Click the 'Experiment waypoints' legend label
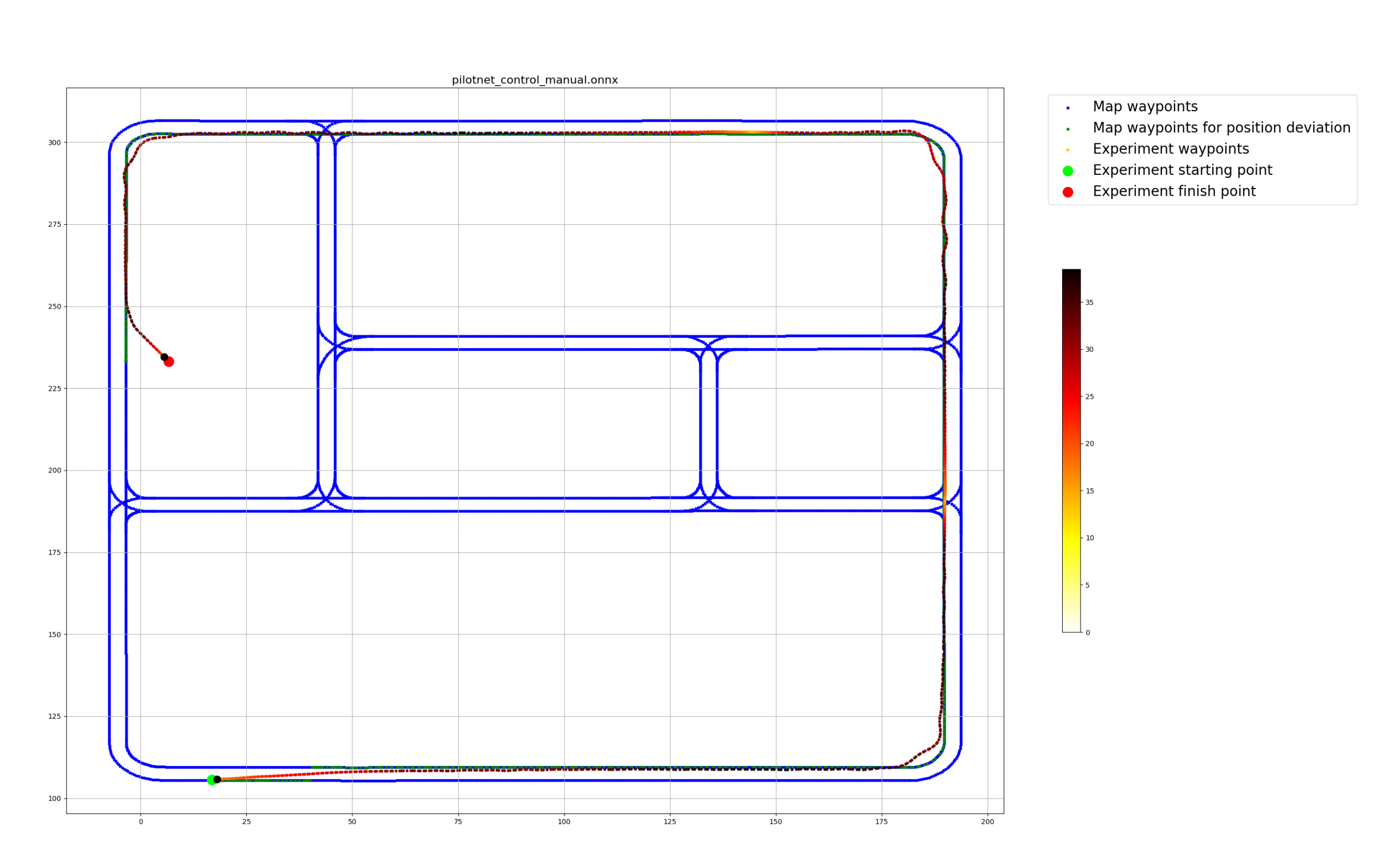This screenshot has width=1373, height=868. [1170, 149]
